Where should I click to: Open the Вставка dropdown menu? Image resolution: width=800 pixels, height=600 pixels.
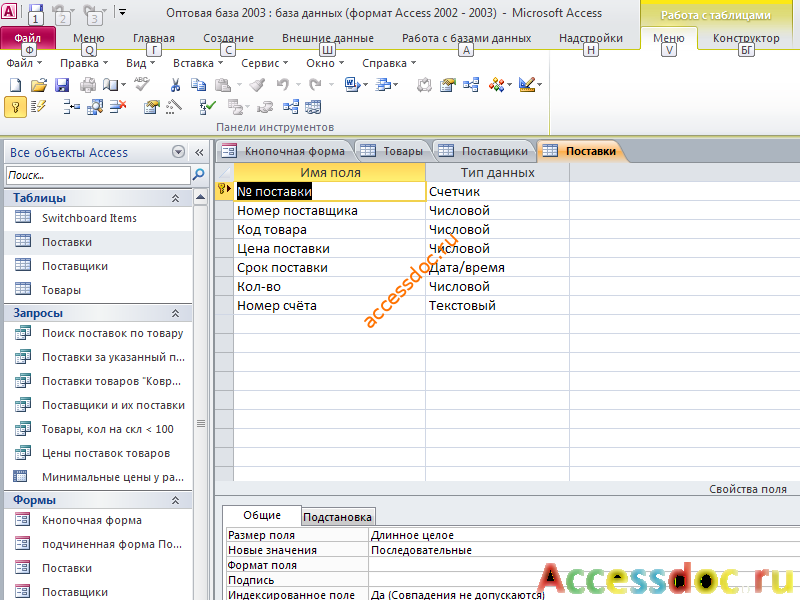tap(198, 63)
